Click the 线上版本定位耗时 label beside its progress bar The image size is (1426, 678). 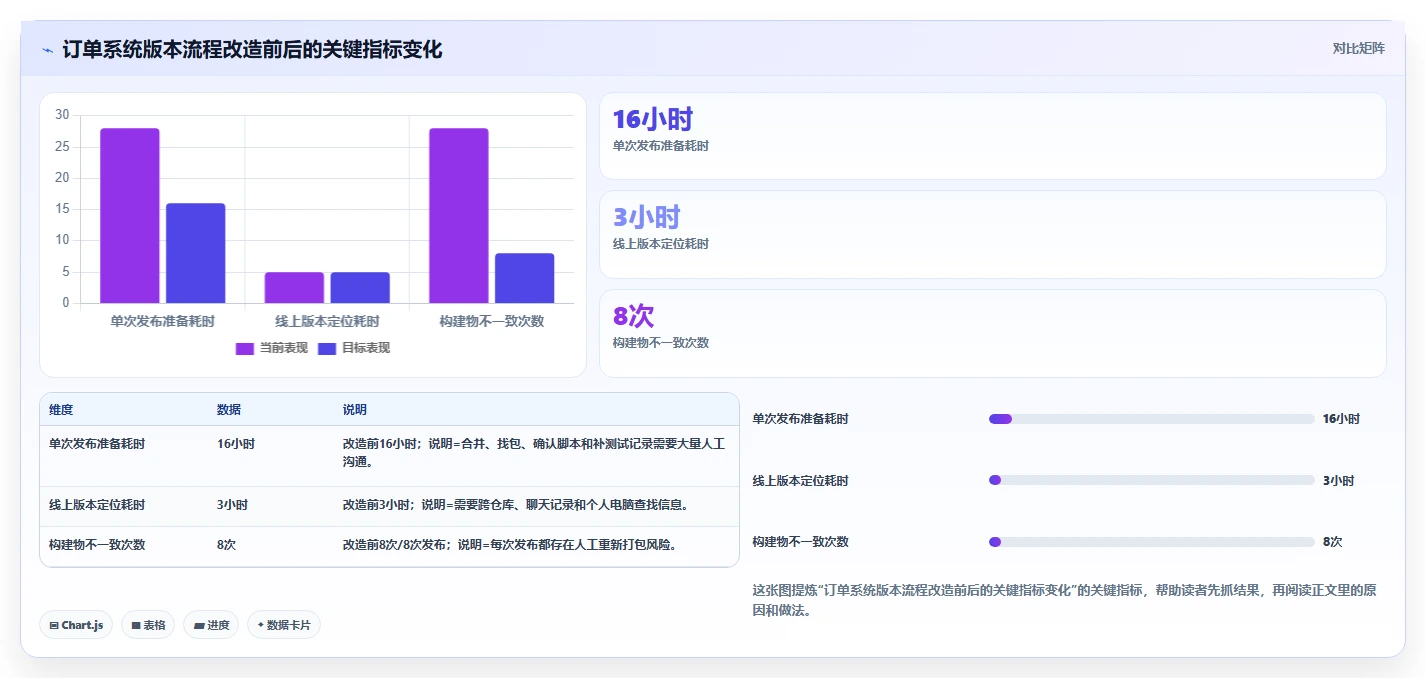tap(801, 481)
